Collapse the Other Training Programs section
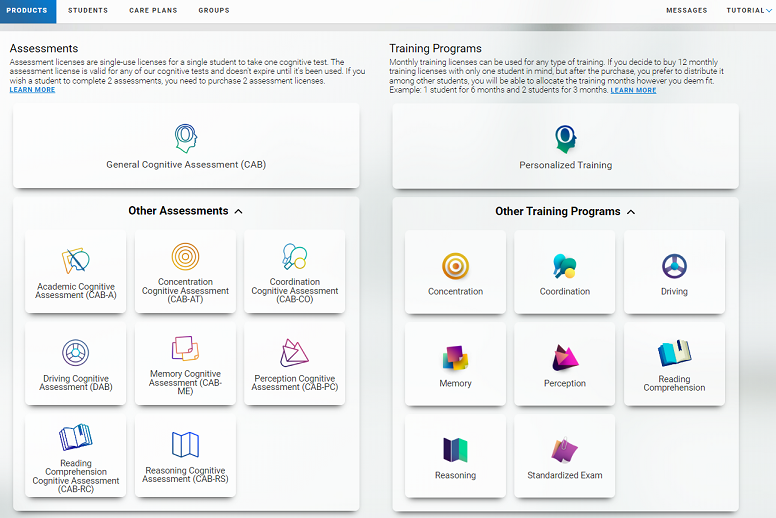Image resolution: width=776 pixels, height=518 pixels. [629, 212]
